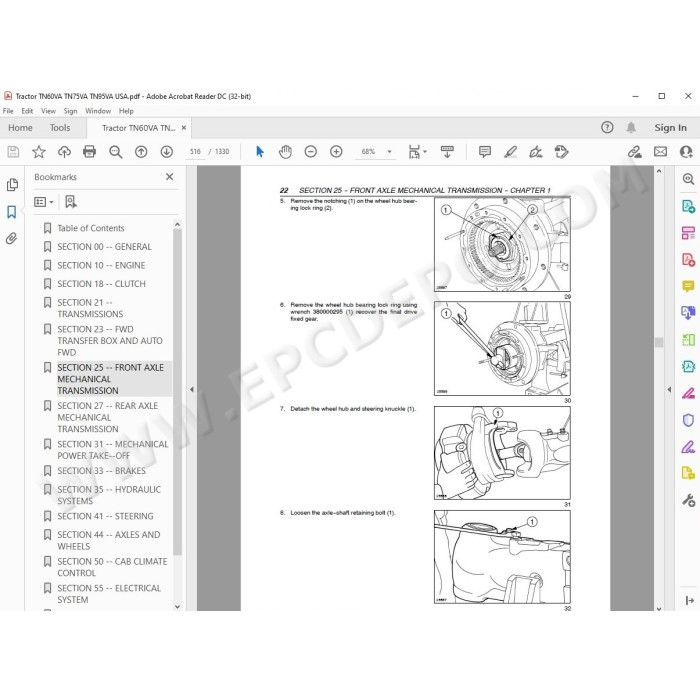Image resolution: width=700 pixels, height=700 pixels.
Task: Zoom out with minus button
Action: [310, 152]
